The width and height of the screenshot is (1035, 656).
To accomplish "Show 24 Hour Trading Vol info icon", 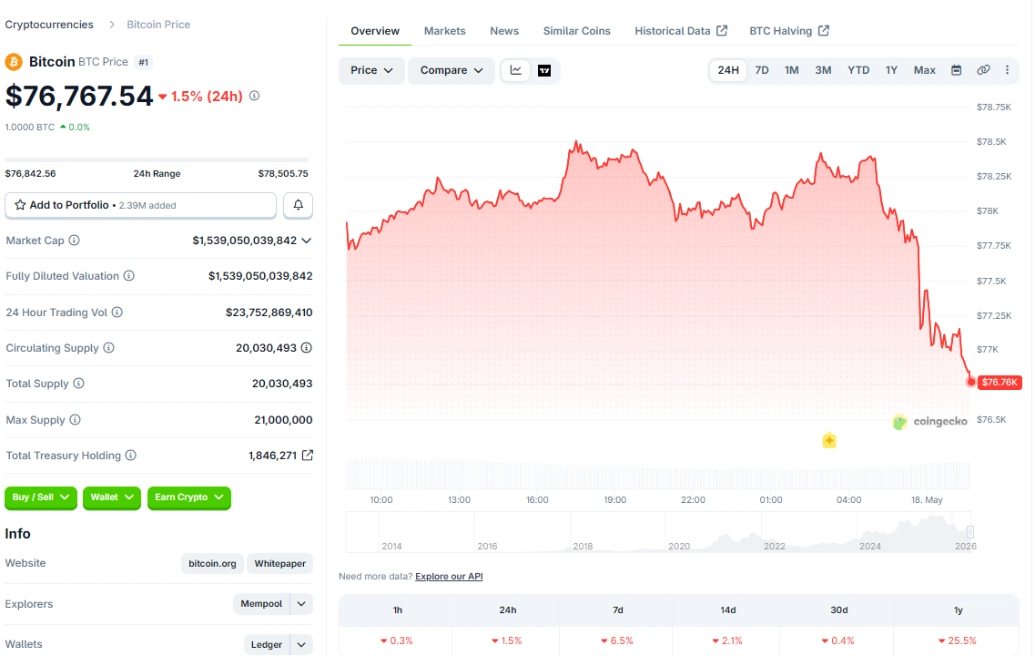I will click(x=117, y=312).
